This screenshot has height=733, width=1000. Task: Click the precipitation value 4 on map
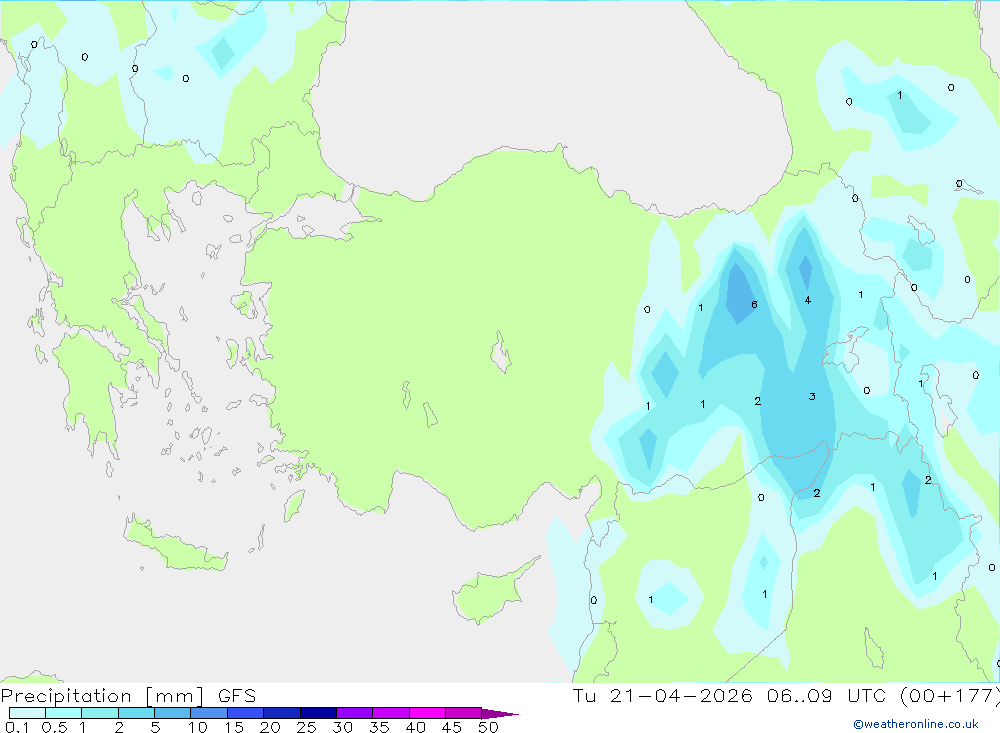point(808,300)
